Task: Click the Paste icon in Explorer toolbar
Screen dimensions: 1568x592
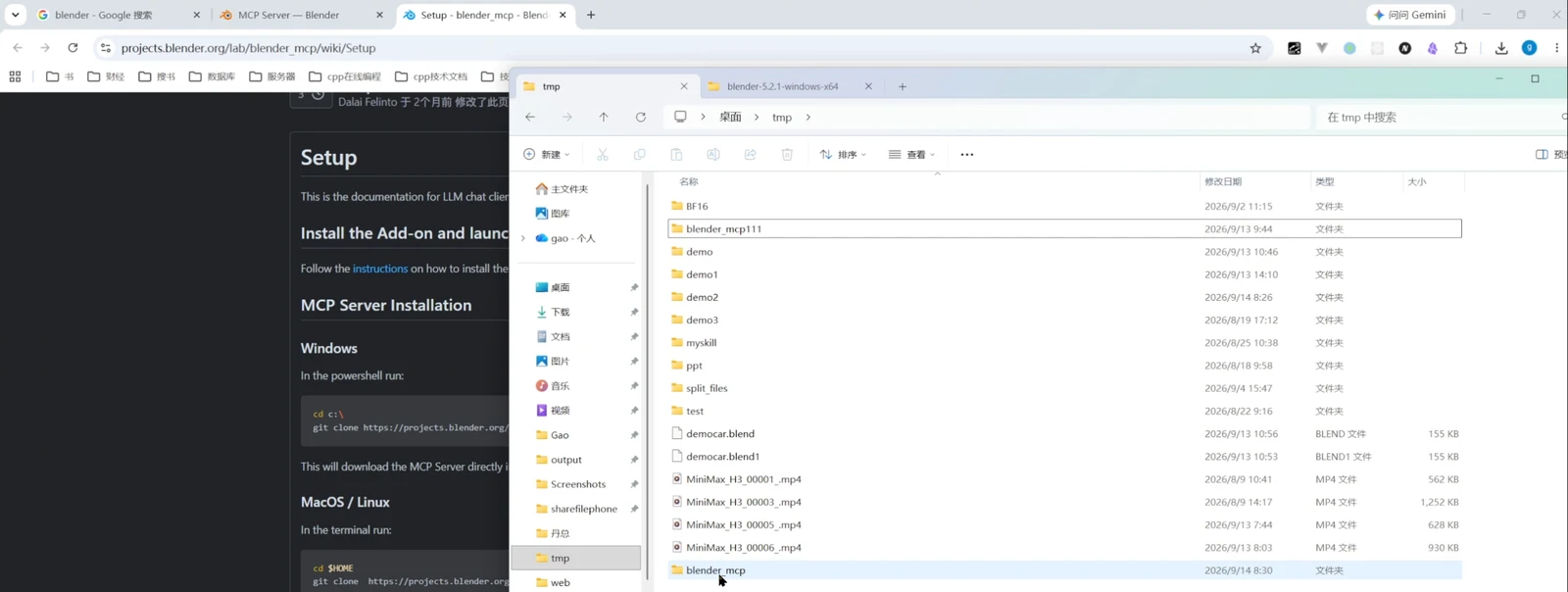Action: tap(676, 155)
